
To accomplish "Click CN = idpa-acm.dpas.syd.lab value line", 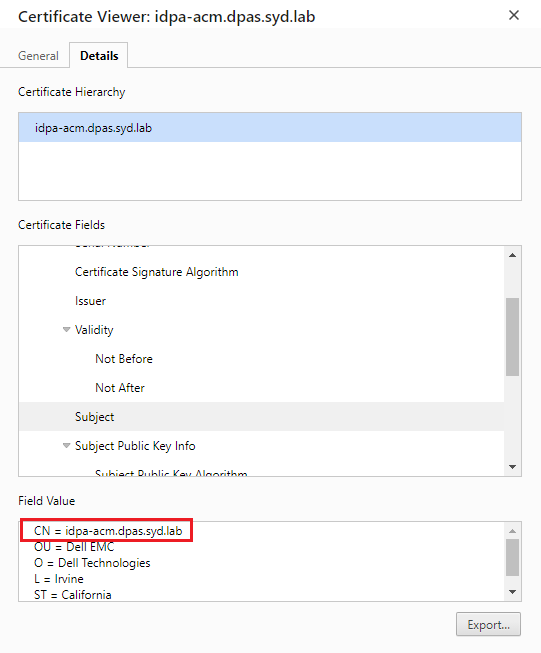I will pyautogui.click(x=108, y=531).
